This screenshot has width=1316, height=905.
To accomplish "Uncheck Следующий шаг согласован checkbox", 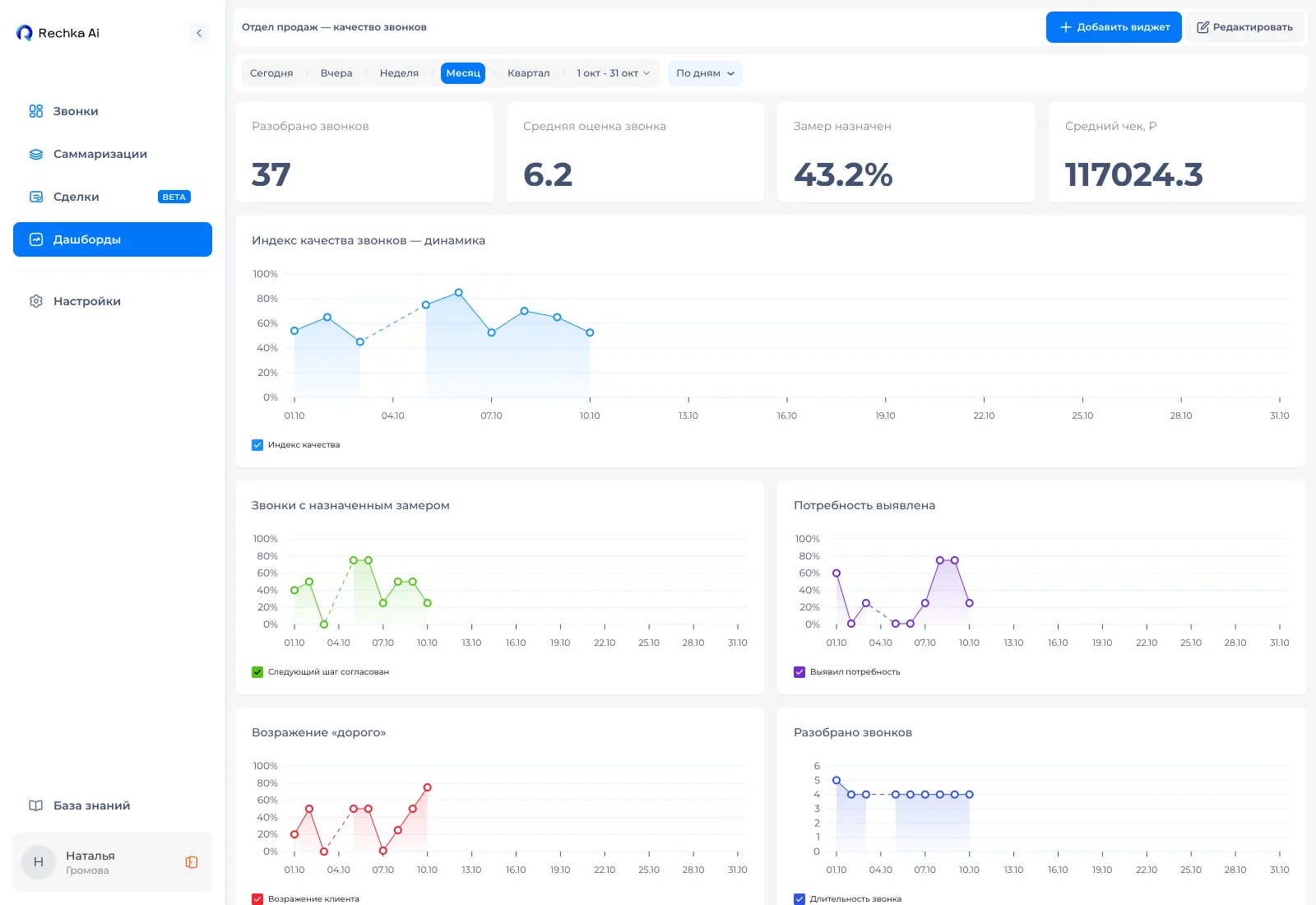I will point(257,672).
